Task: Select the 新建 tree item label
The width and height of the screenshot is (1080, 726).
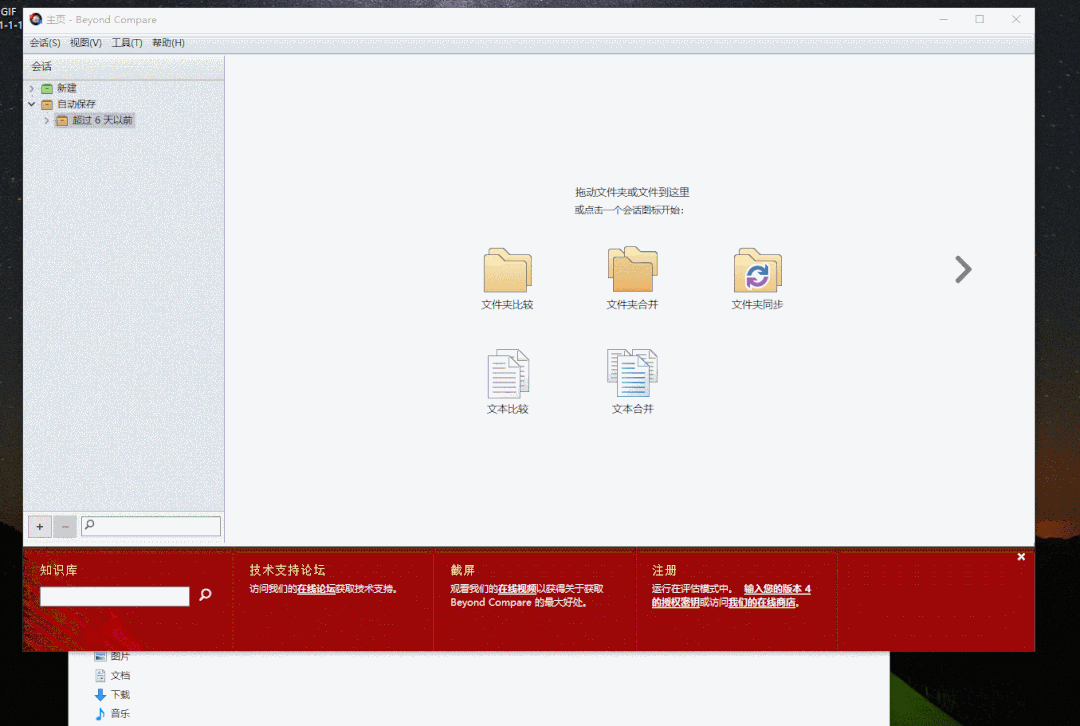Action: pyautogui.click(x=67, y=88)
